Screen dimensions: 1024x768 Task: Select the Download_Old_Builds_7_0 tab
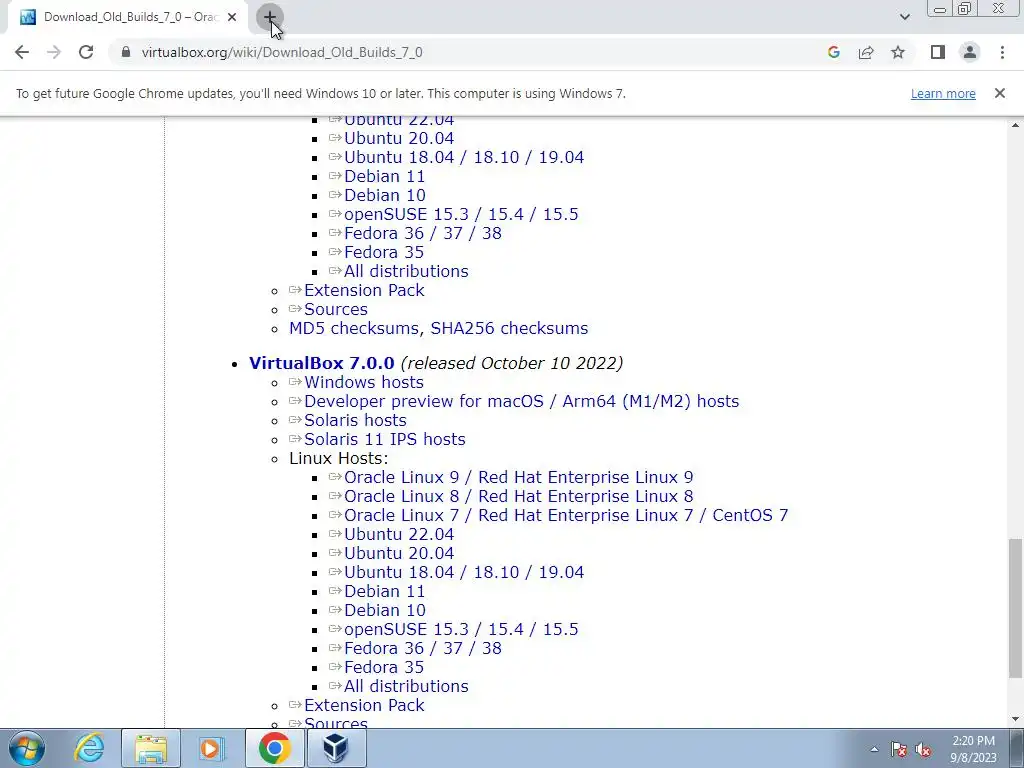point(127,18)
